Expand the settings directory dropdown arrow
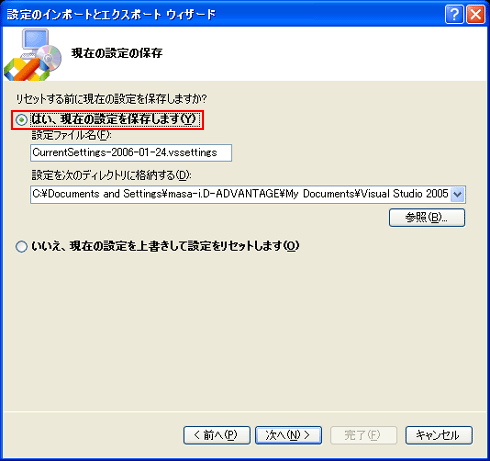This screenshot has width=490, height=461. [457, 194]
